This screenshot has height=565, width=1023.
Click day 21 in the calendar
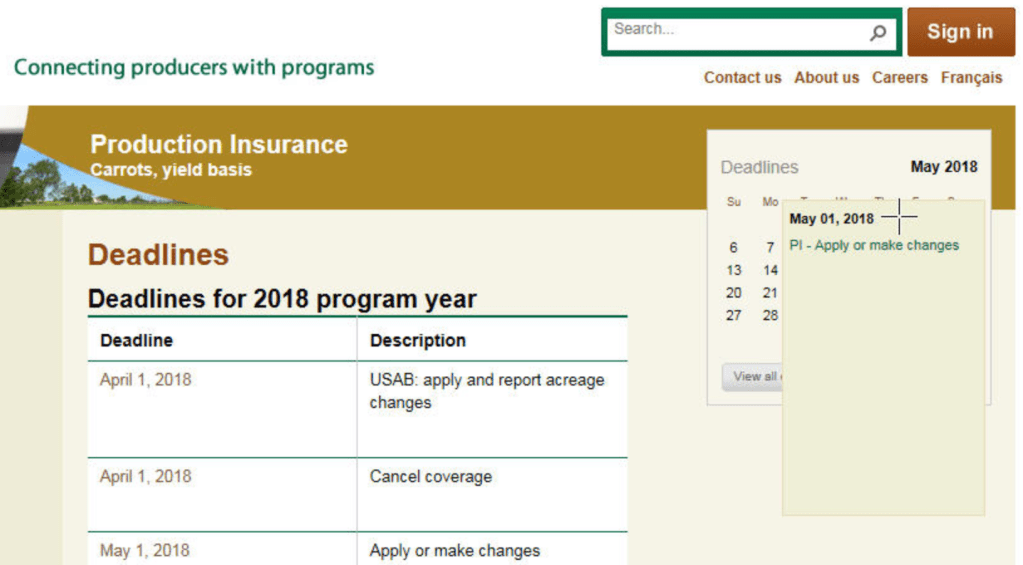[x=770, y=294]
